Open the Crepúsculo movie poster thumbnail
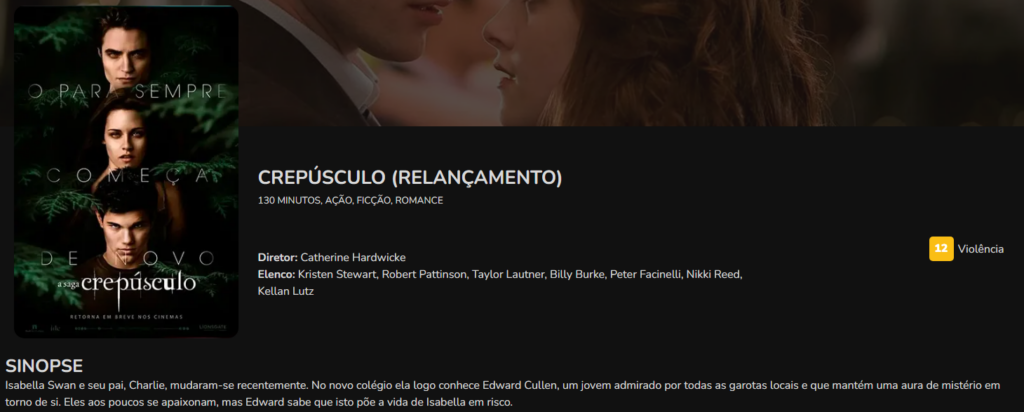The height and width of the screenshot is (412, 1024). point(126,172)
